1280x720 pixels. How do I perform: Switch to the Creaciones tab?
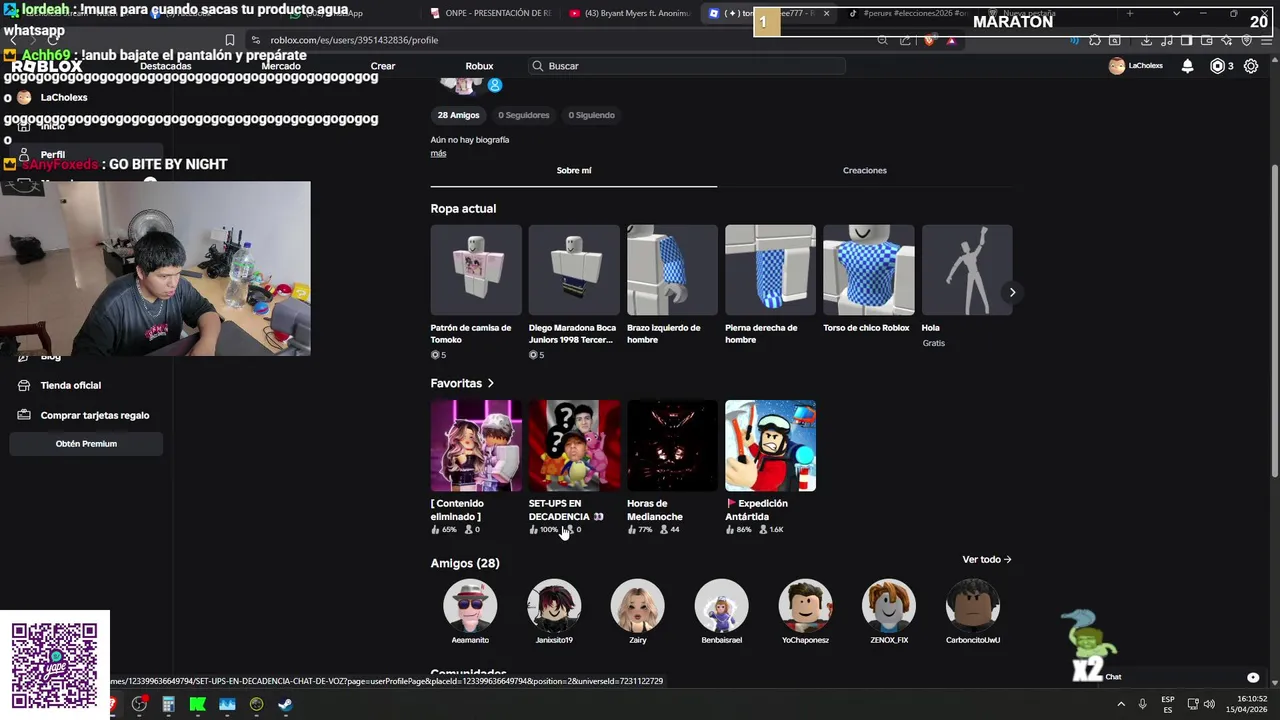[864, 170]
